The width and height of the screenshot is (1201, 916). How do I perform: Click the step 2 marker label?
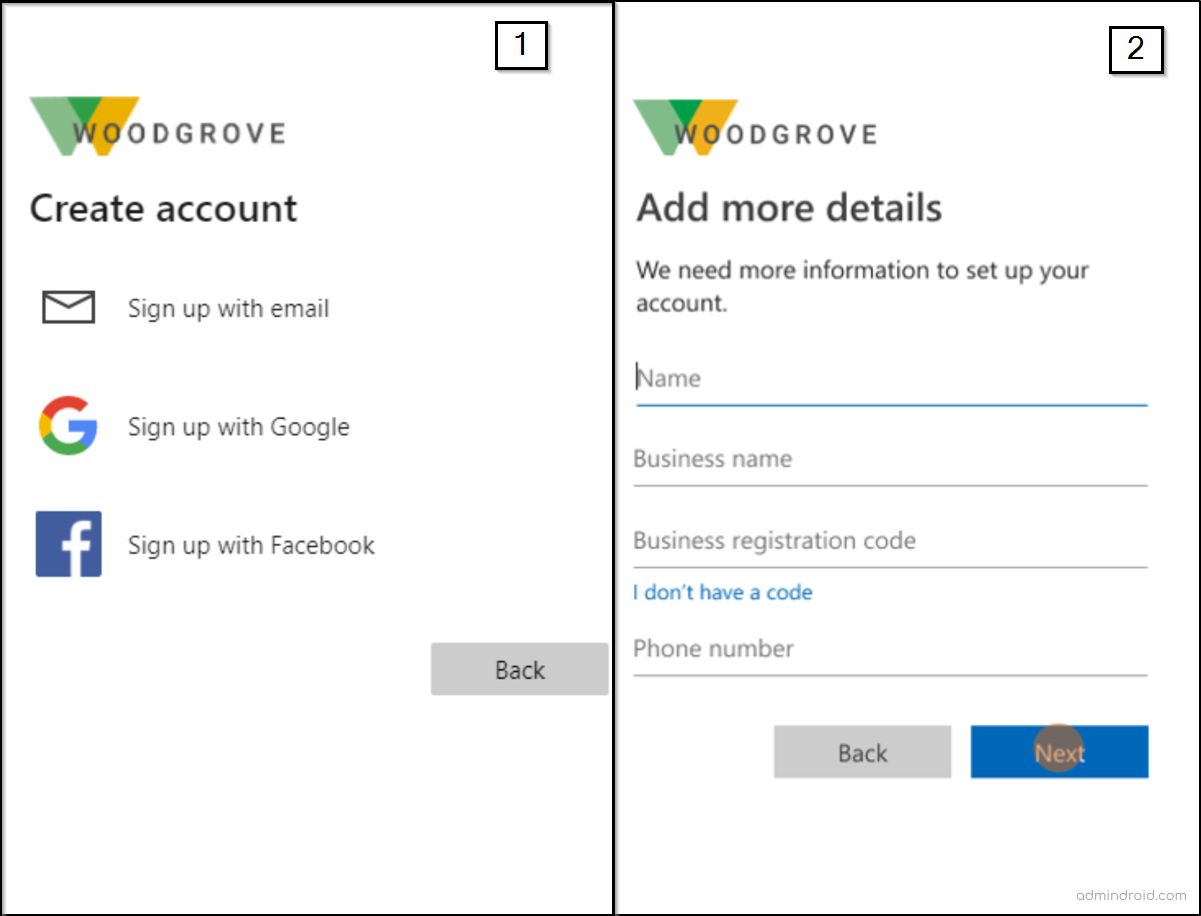click(1136, 51)
